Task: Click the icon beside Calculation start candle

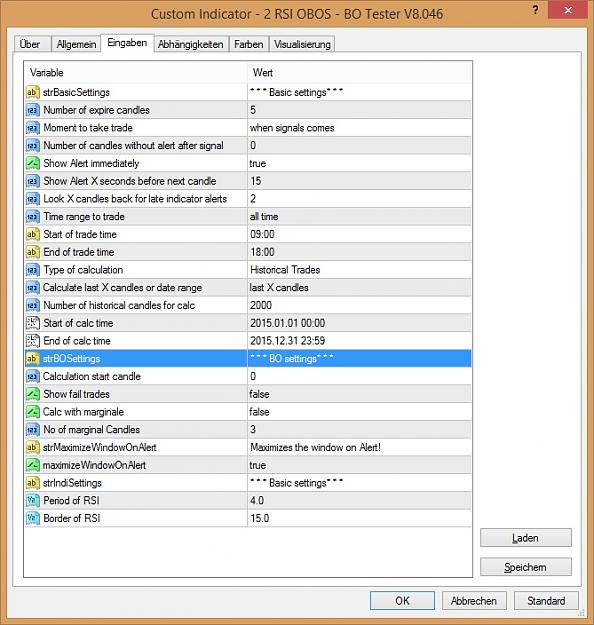Action: point(33,376)
